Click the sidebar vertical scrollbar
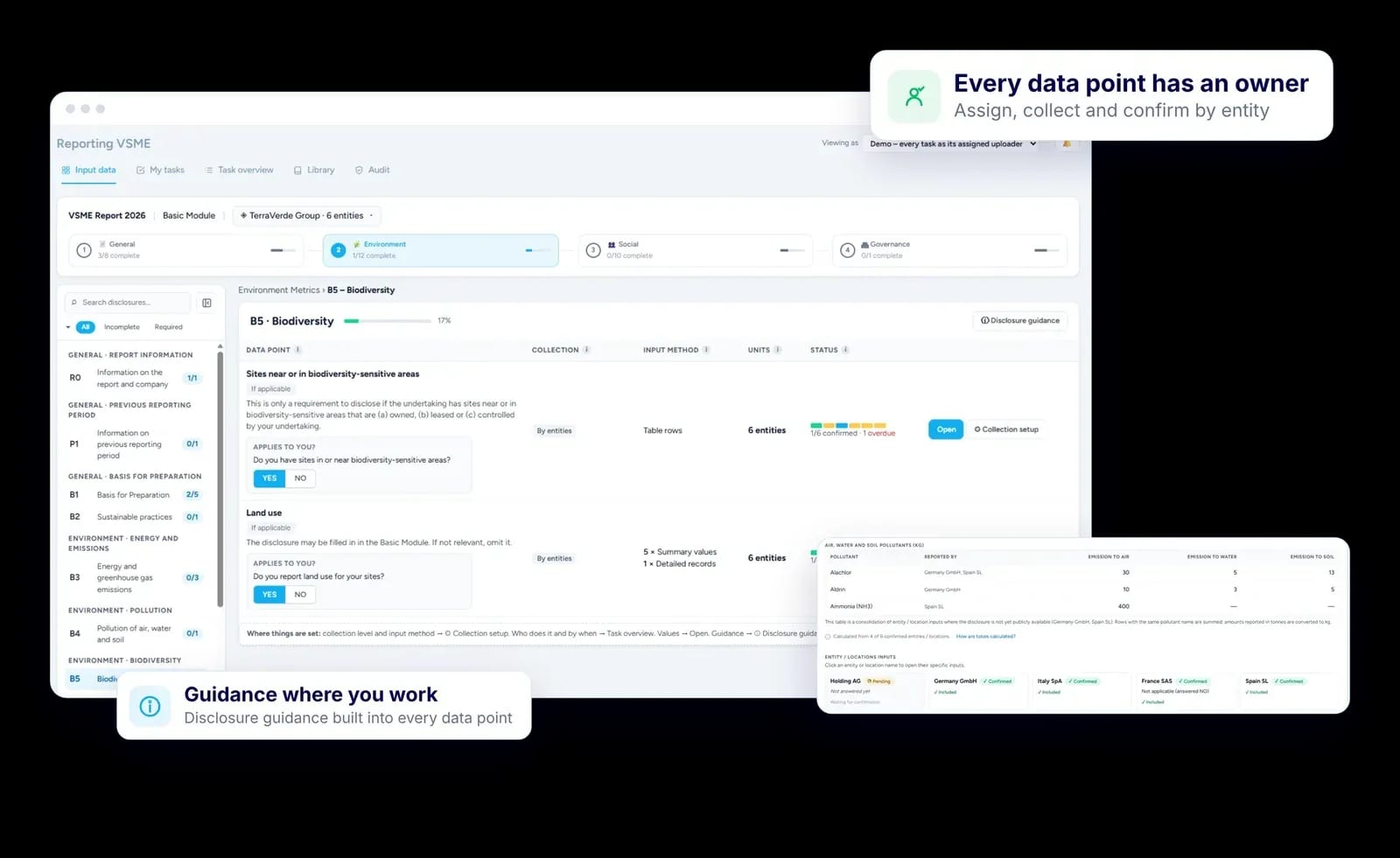The width and height of the screenshot is (1400, 858). tap(220, 479)
